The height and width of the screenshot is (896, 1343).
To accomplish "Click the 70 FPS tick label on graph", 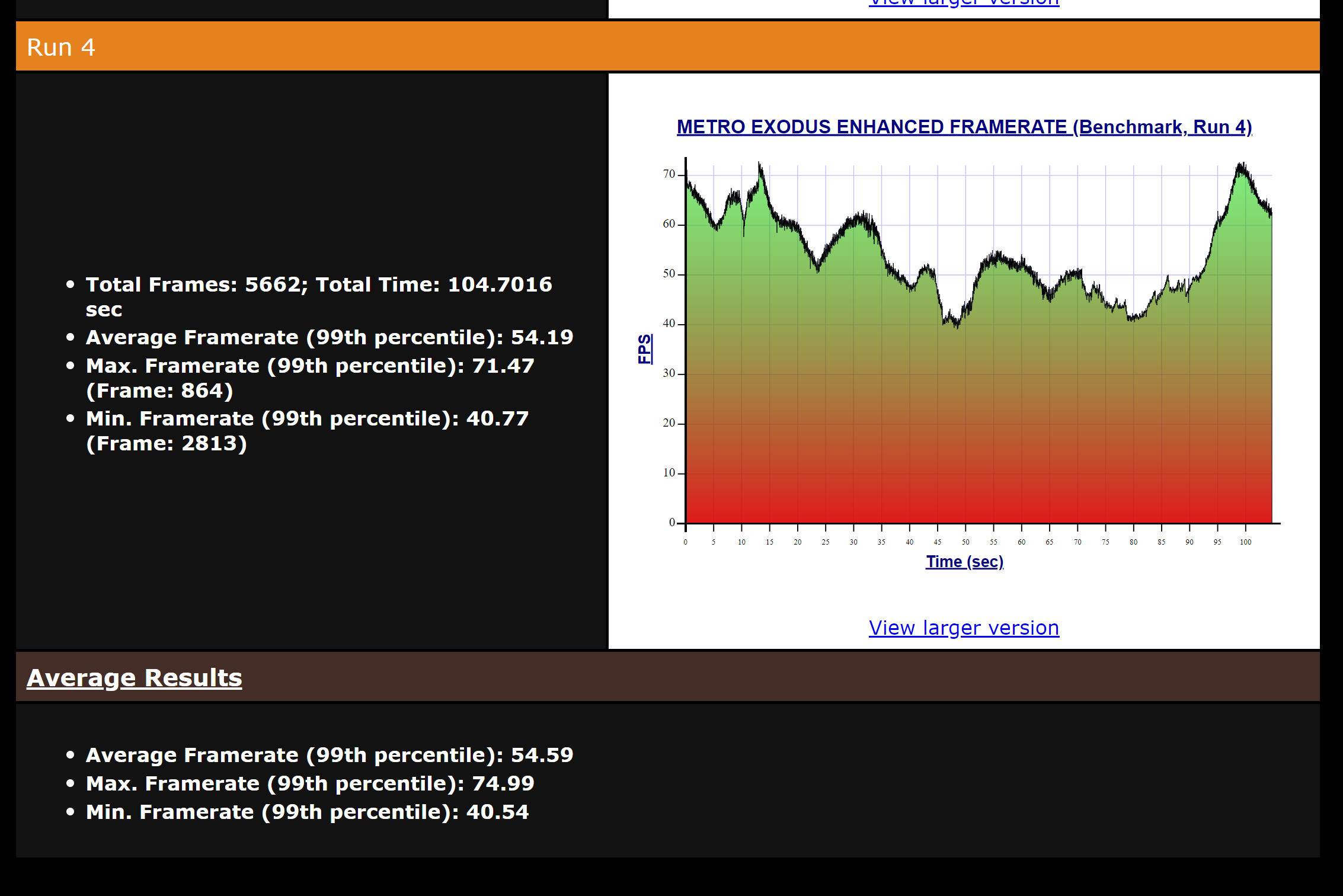I will point(669,174).
